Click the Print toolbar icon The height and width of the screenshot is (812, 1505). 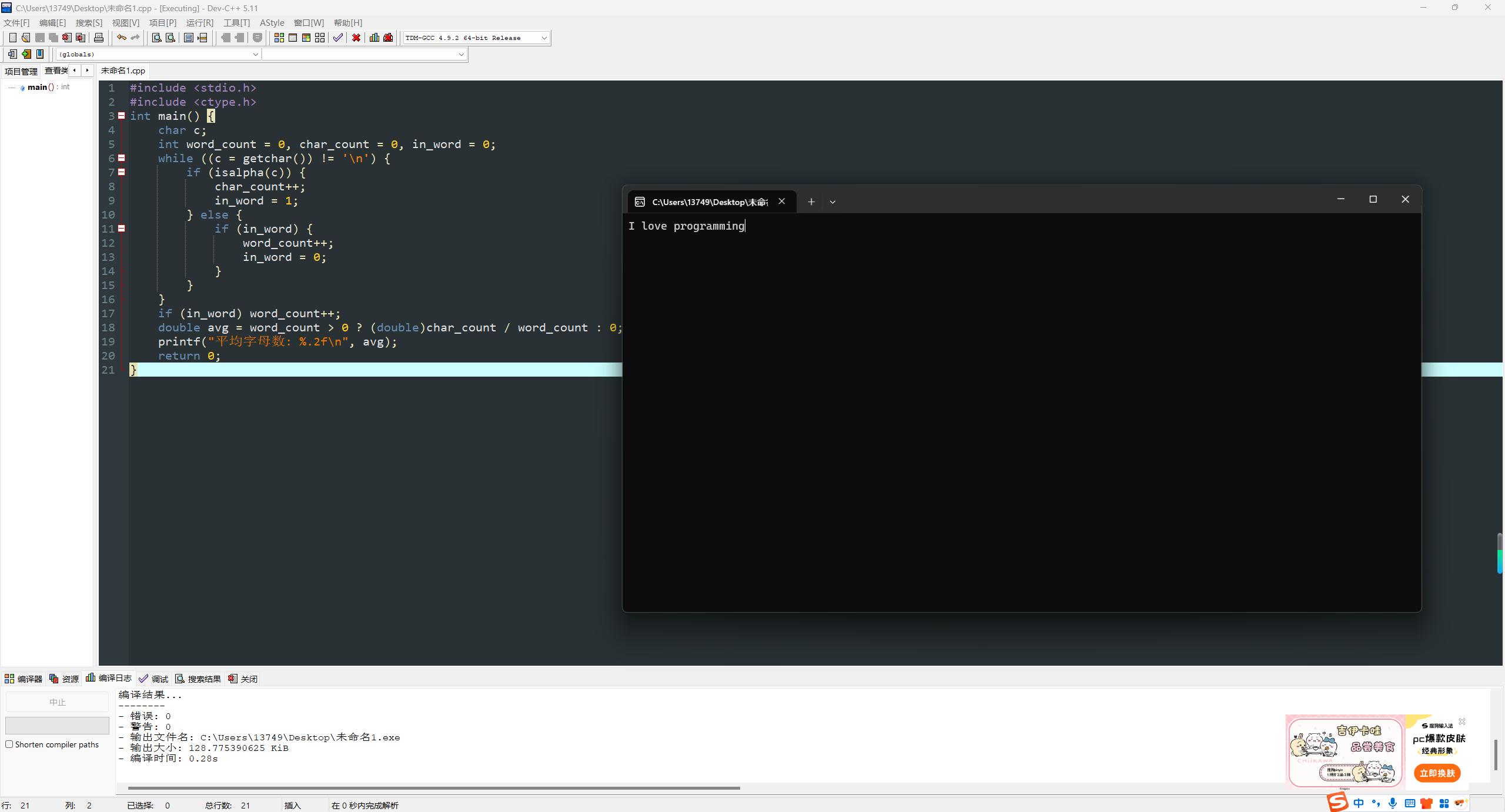click(x=99, y=38)
